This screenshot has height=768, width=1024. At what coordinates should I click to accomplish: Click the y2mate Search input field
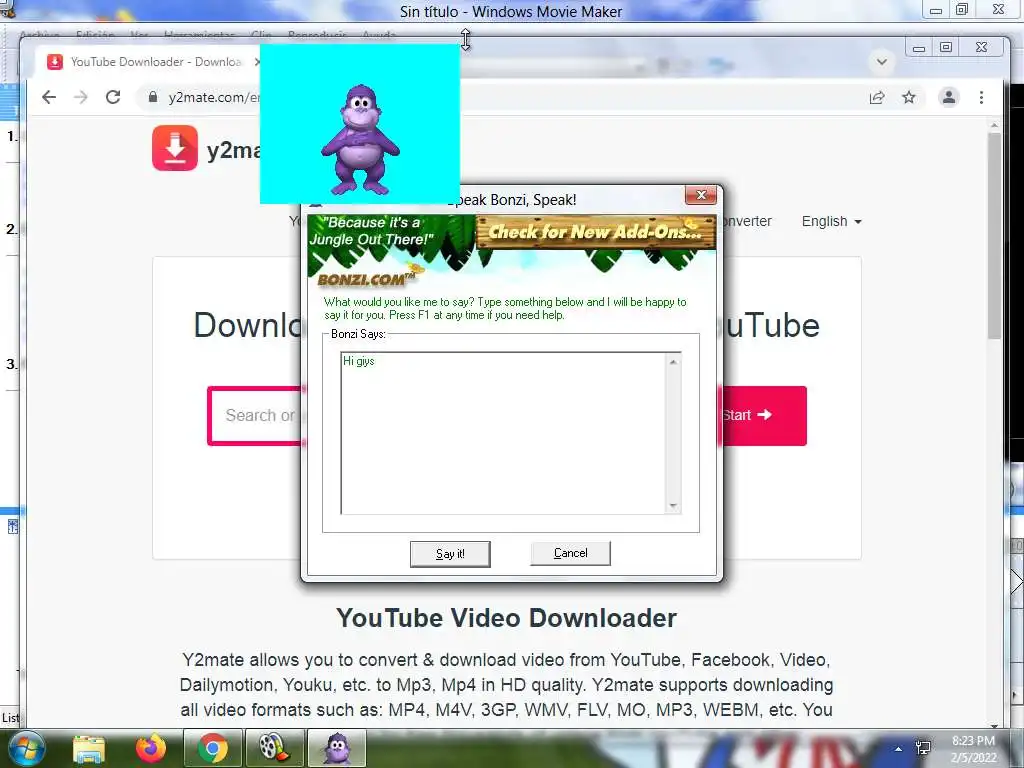[x=256, y=415]
